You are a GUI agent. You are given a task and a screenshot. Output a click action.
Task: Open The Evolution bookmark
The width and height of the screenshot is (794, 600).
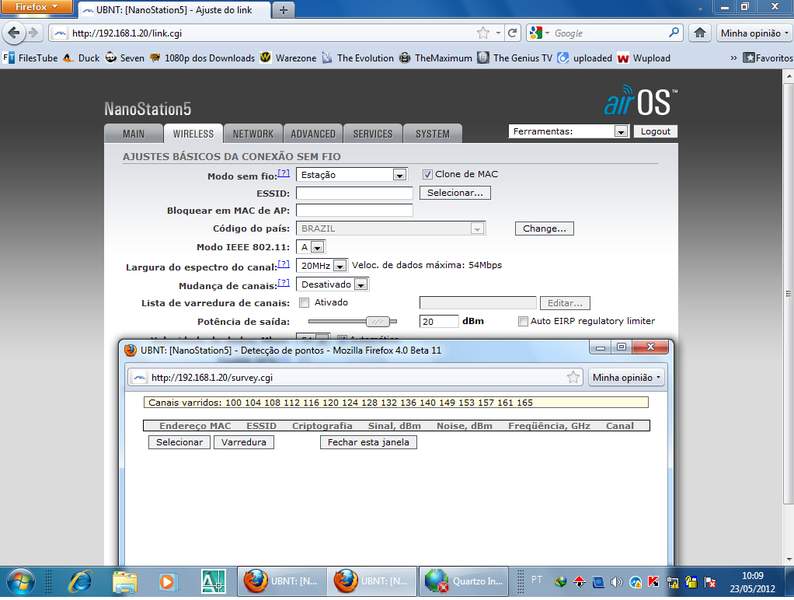(358, 58)
